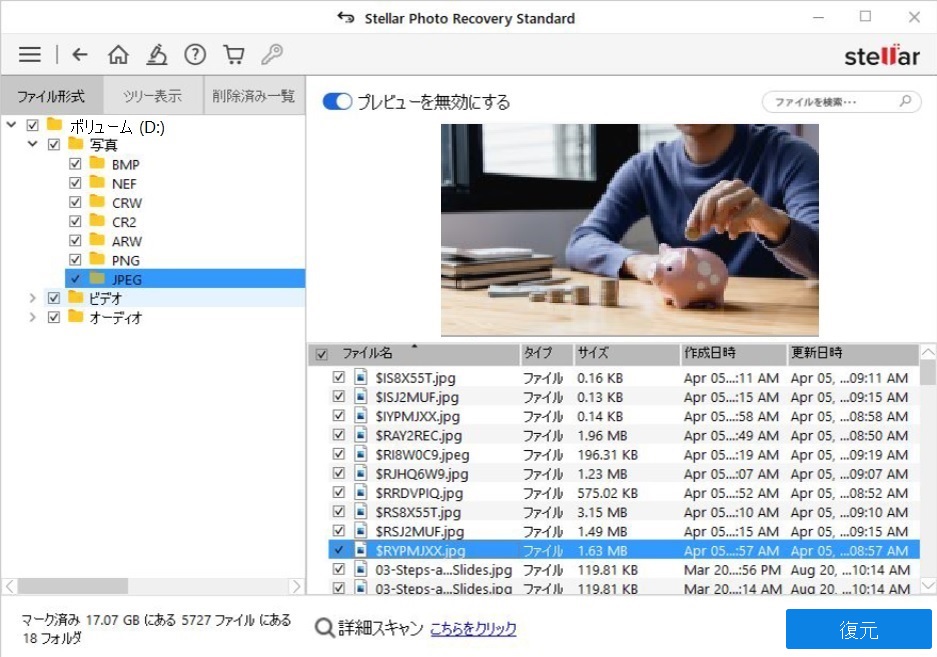Go back using the left arrow icon
This screenshot has height=657, width=937.
[79, 54]
